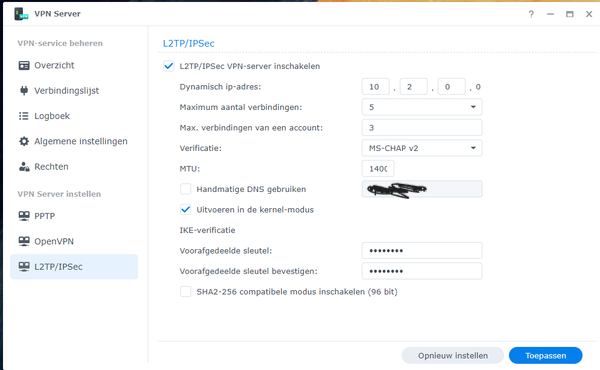Toggle Uitvoeren in de kernel-modus checkbox
Viewport: 600px width, 370px height.
(186, 210)
